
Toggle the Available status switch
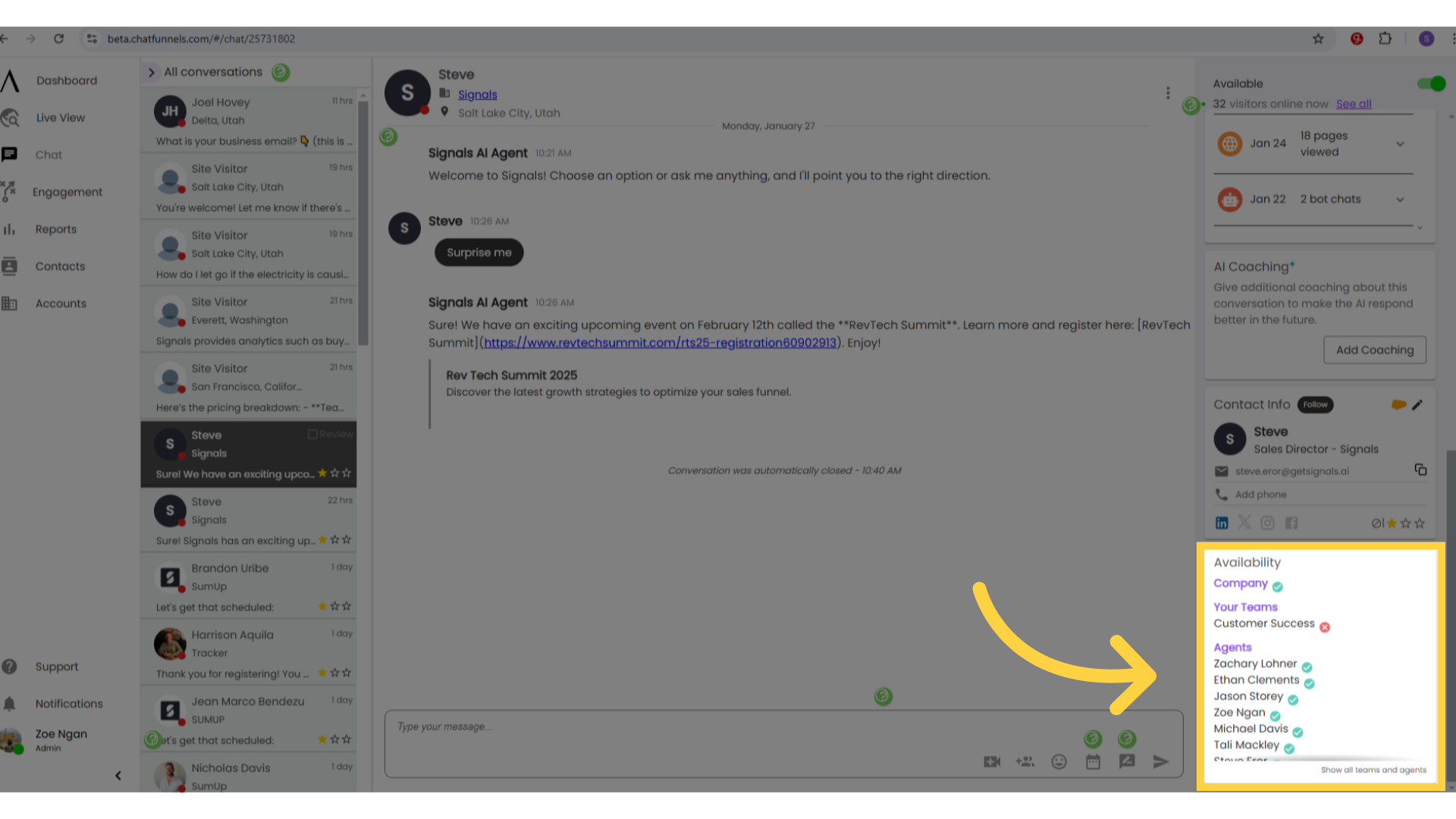(1430, 83)
